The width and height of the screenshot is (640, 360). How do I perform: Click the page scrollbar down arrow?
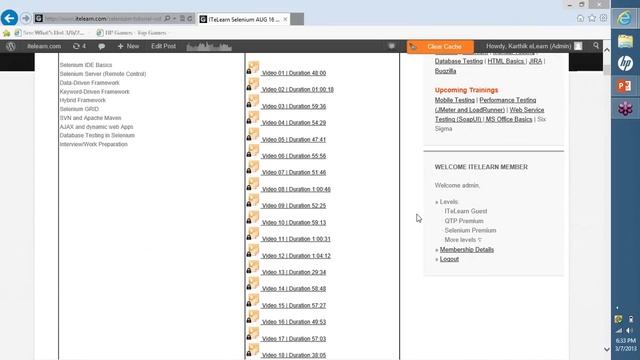point(607,349)
